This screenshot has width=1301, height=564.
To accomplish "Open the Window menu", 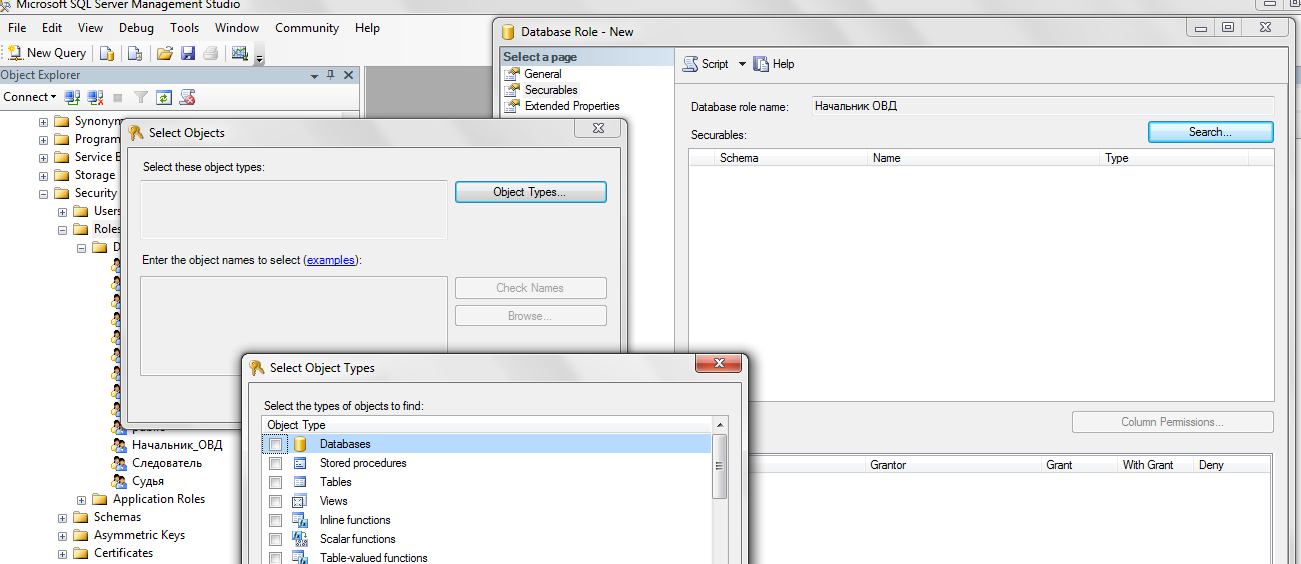I will (237, 28).
